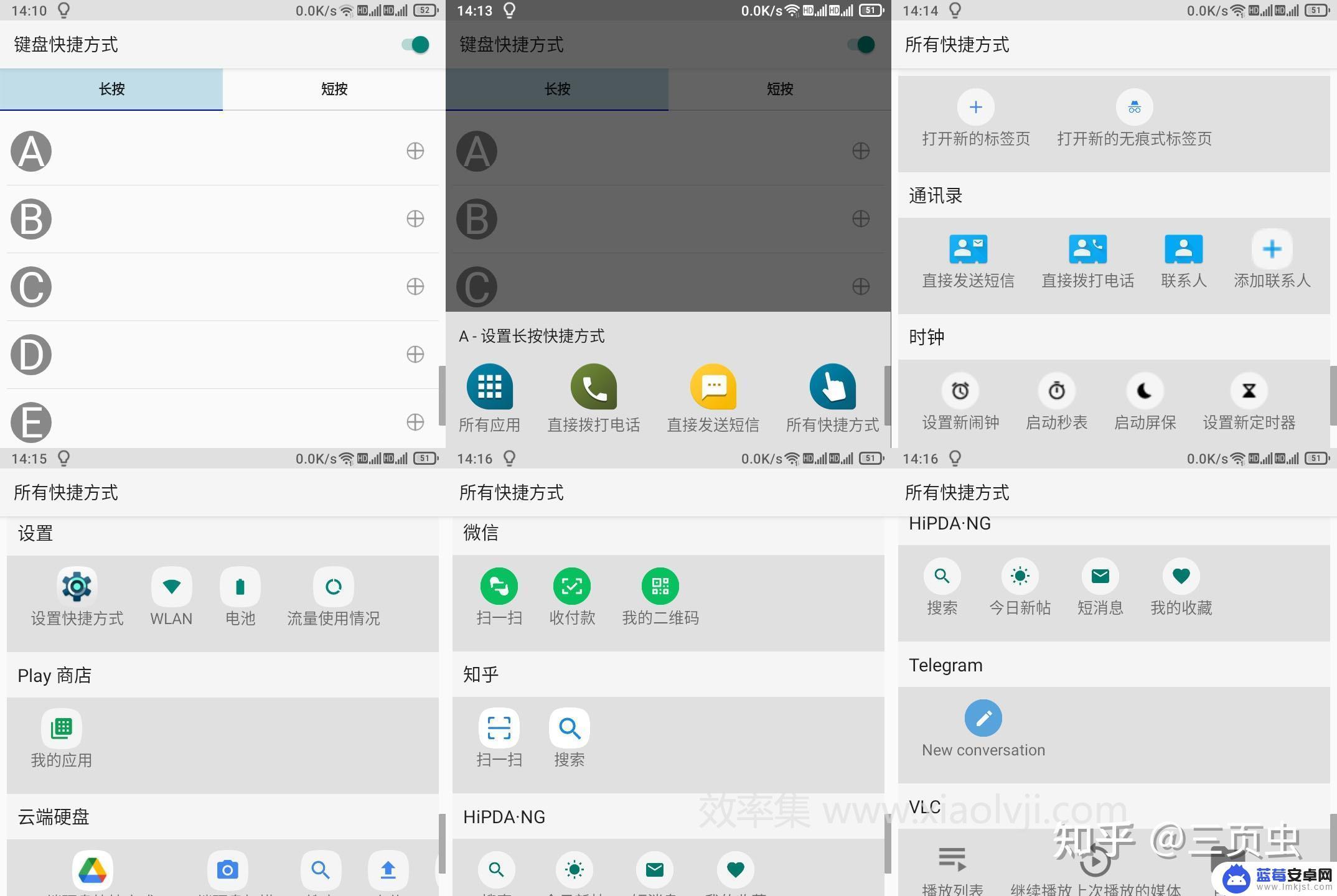Select HiPDA·NG 短消息 in the last screen
The image size is (1337, 896).
tap(1100, 587)
